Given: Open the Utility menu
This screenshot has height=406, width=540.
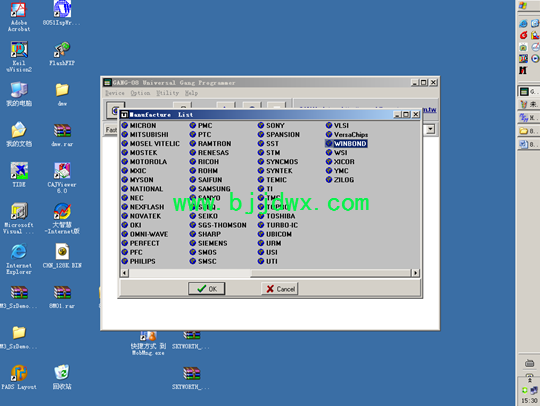Looking at the screenshot, I should pyautogui.click(x=168, y=93).
